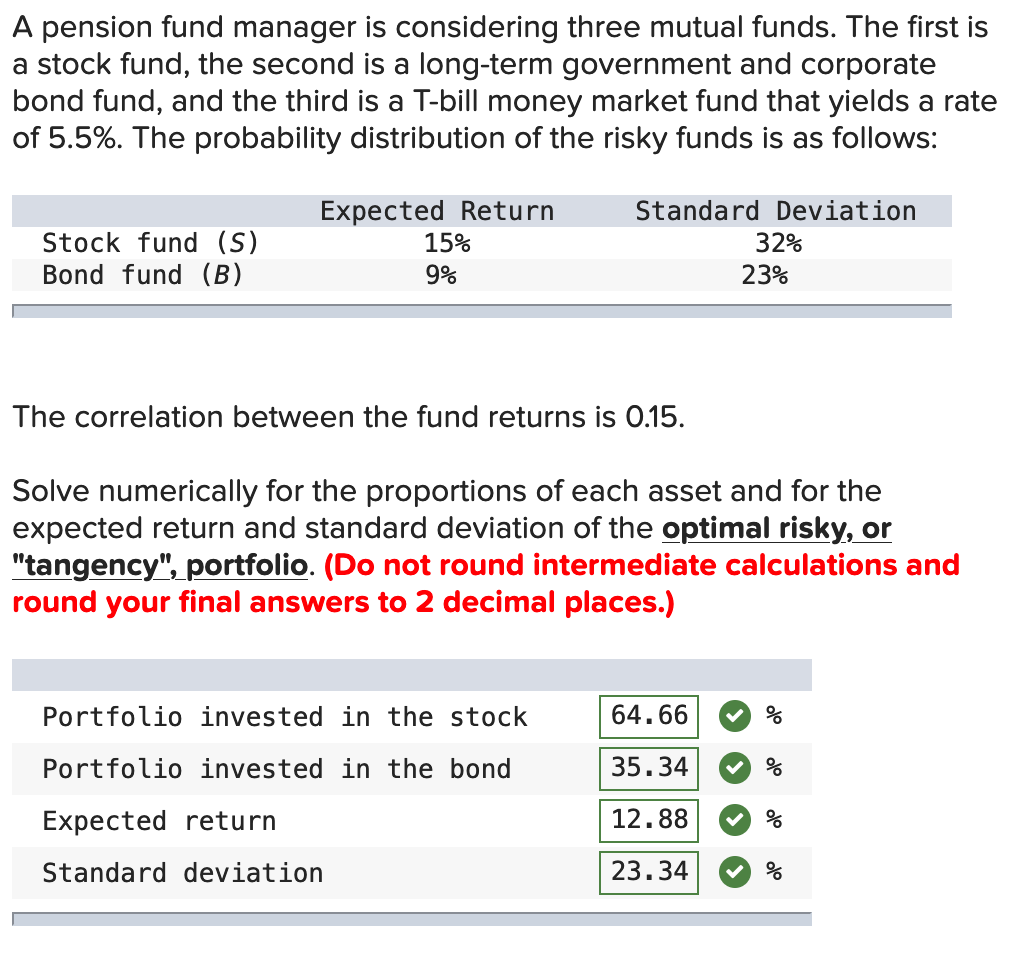Click checkmark beside the stock proportion answer
The height and width of the screenshot is (980, 1022).
coord(734,717)
